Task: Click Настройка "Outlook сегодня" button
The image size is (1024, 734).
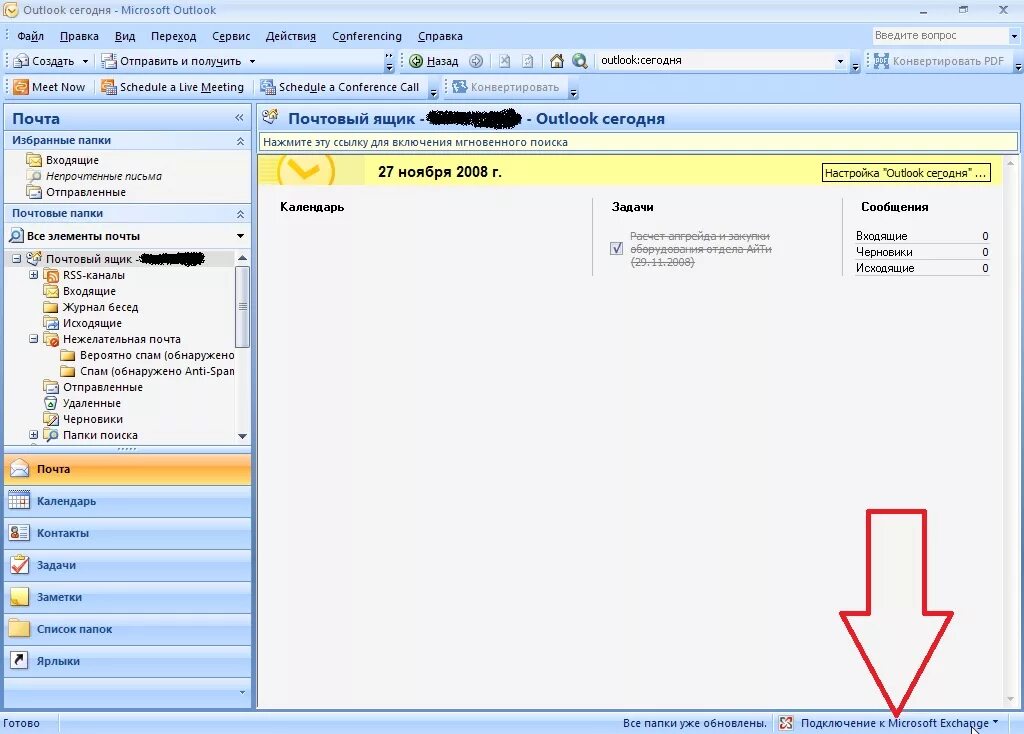Action: point(906,173)
